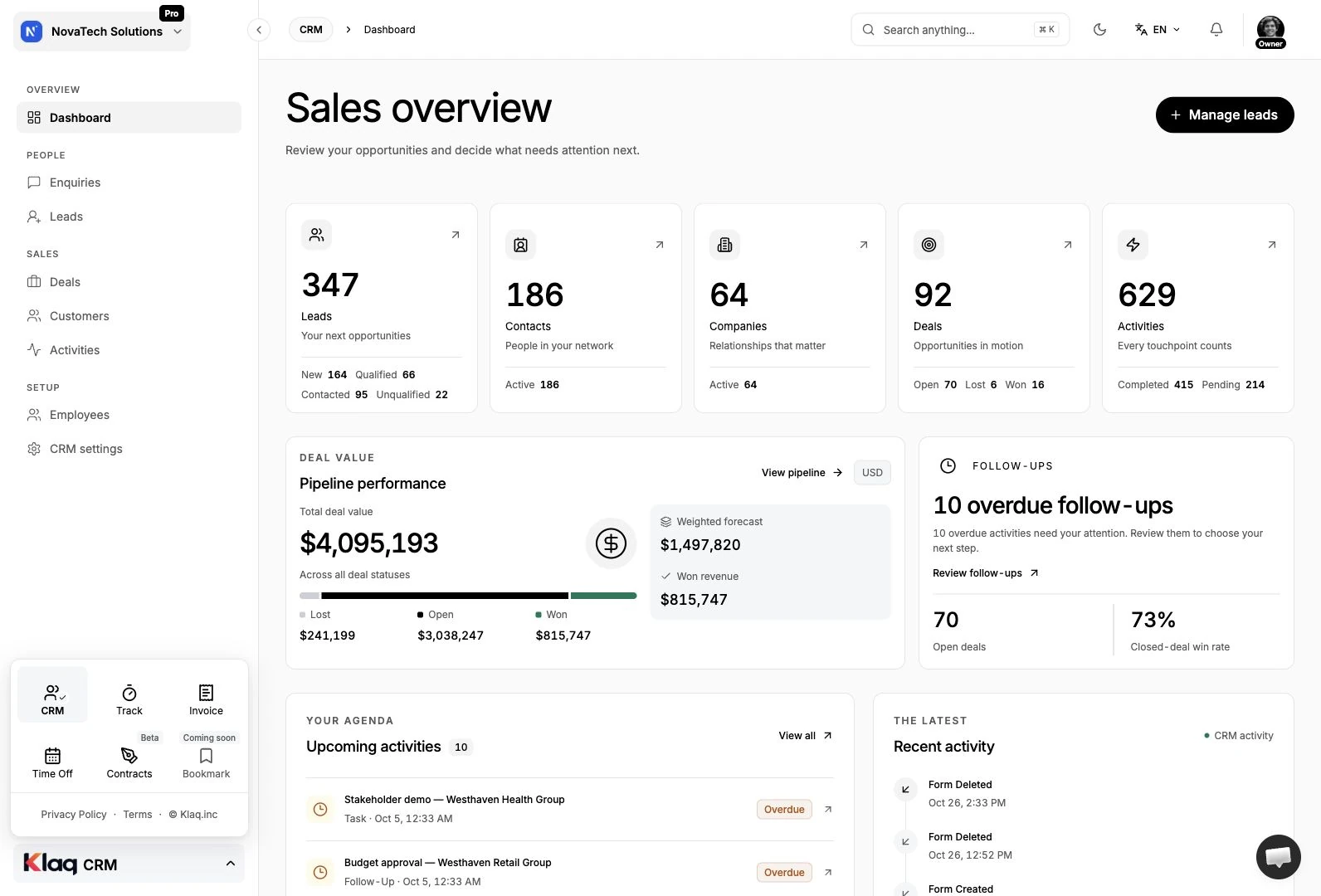
Task: Open the Owner profile avatar
Action: coord(1270,32)
